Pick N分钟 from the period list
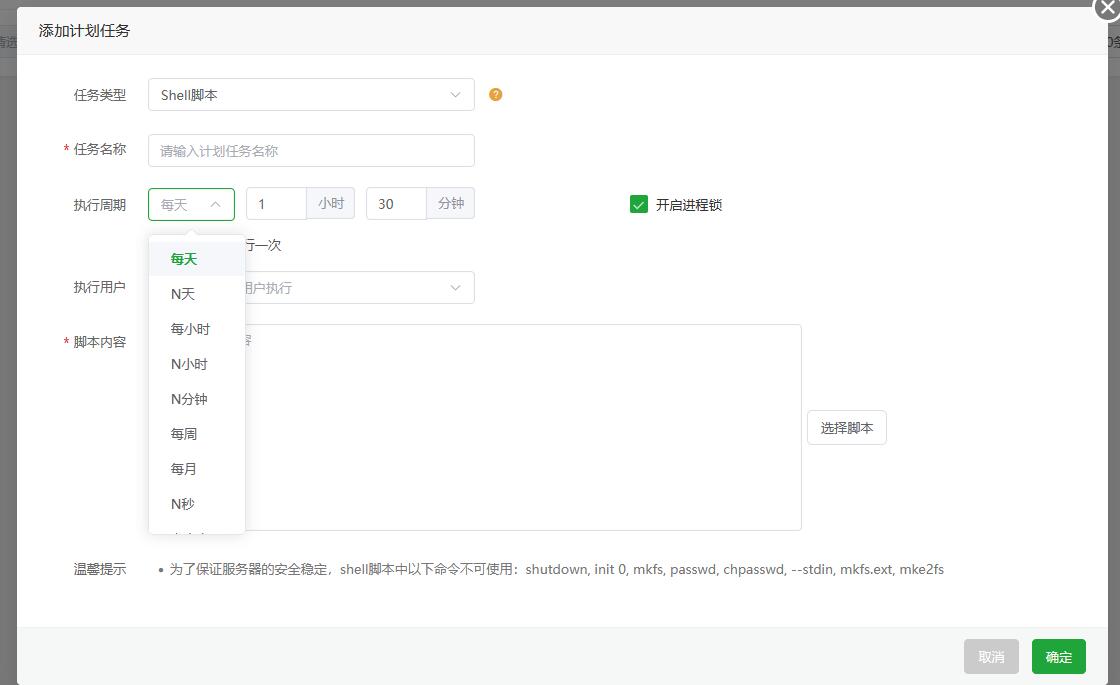This screenshot has width=1120, height=685. [197, 399]
